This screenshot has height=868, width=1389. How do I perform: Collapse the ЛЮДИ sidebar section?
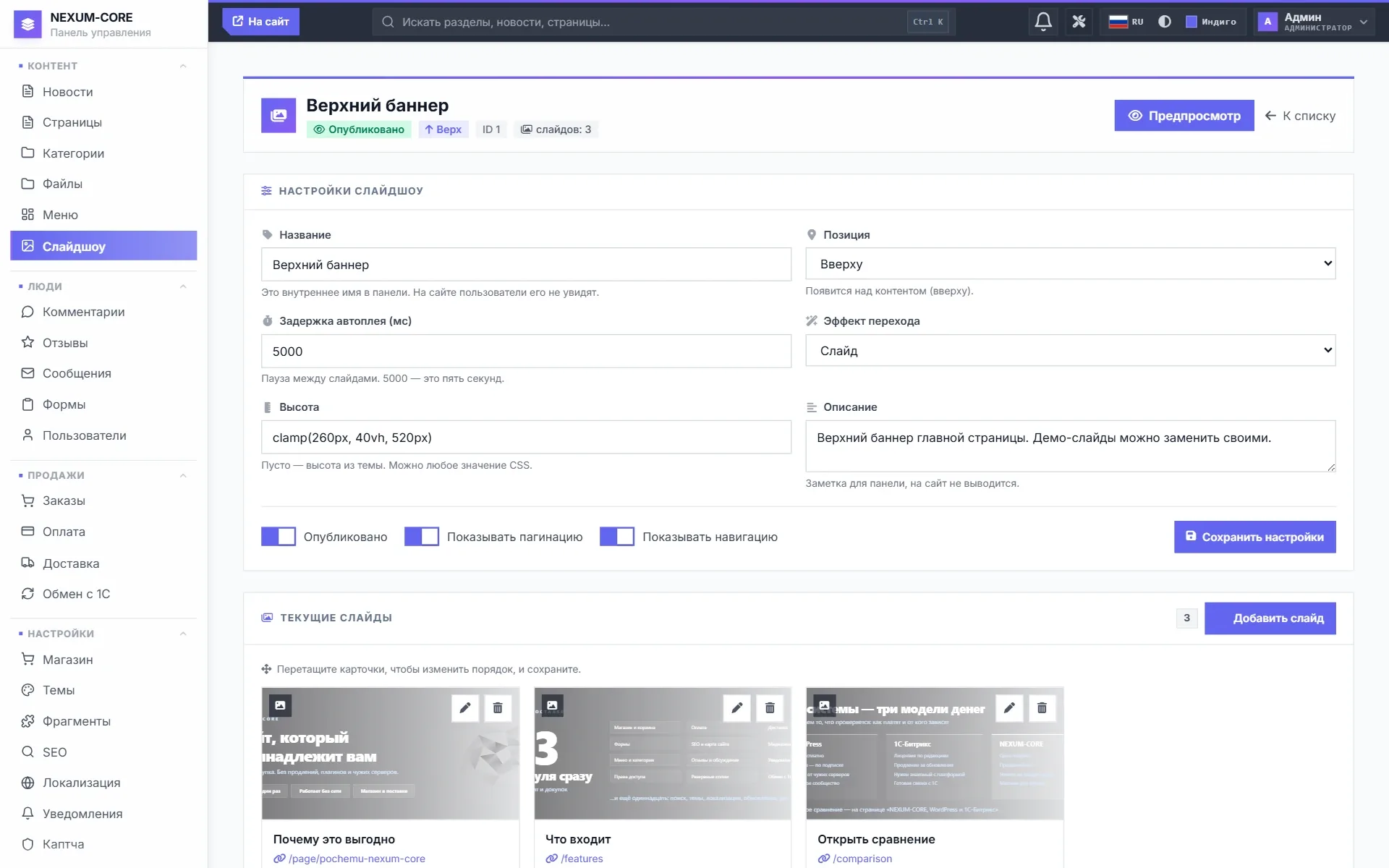pyautogui.click(x=183, y=286)
